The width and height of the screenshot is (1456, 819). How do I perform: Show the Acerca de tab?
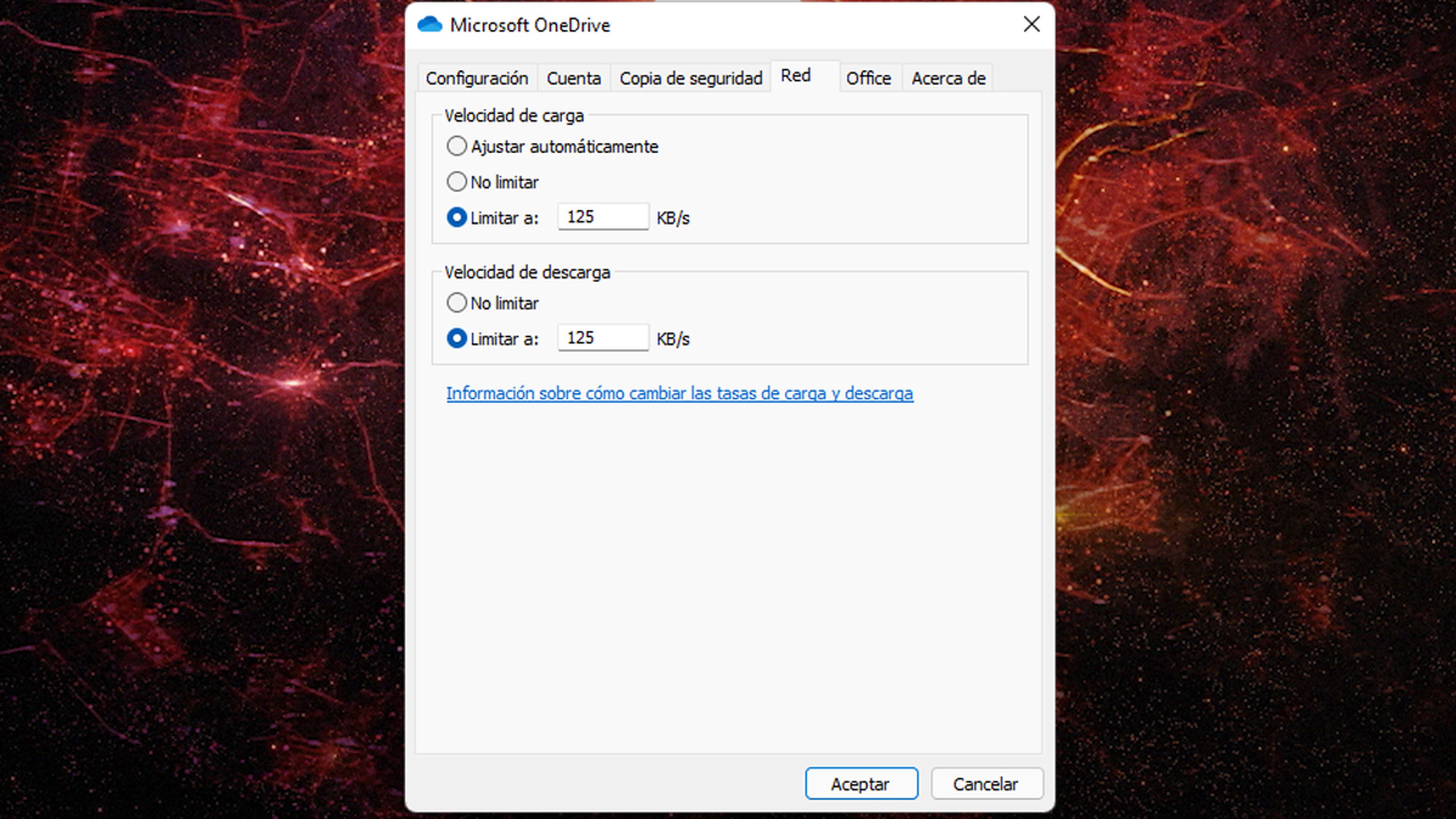[x=948, y=78]
